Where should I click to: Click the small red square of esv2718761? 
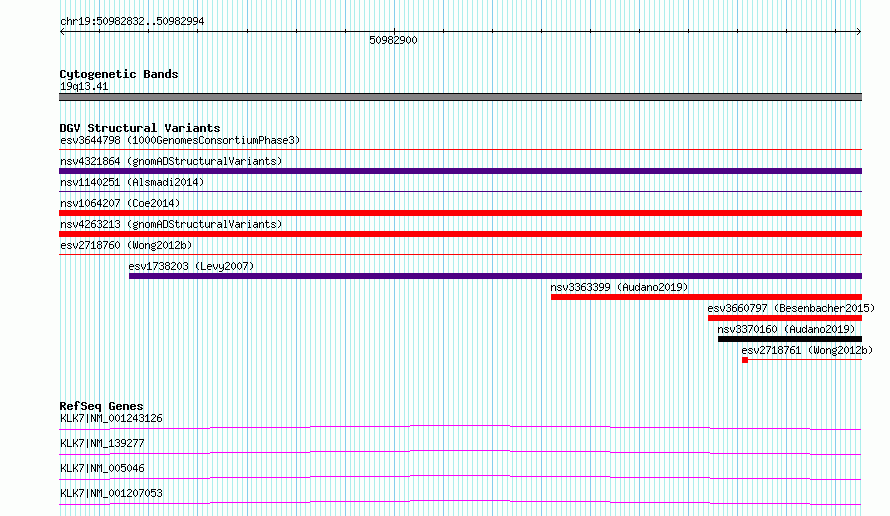[745, 360]
